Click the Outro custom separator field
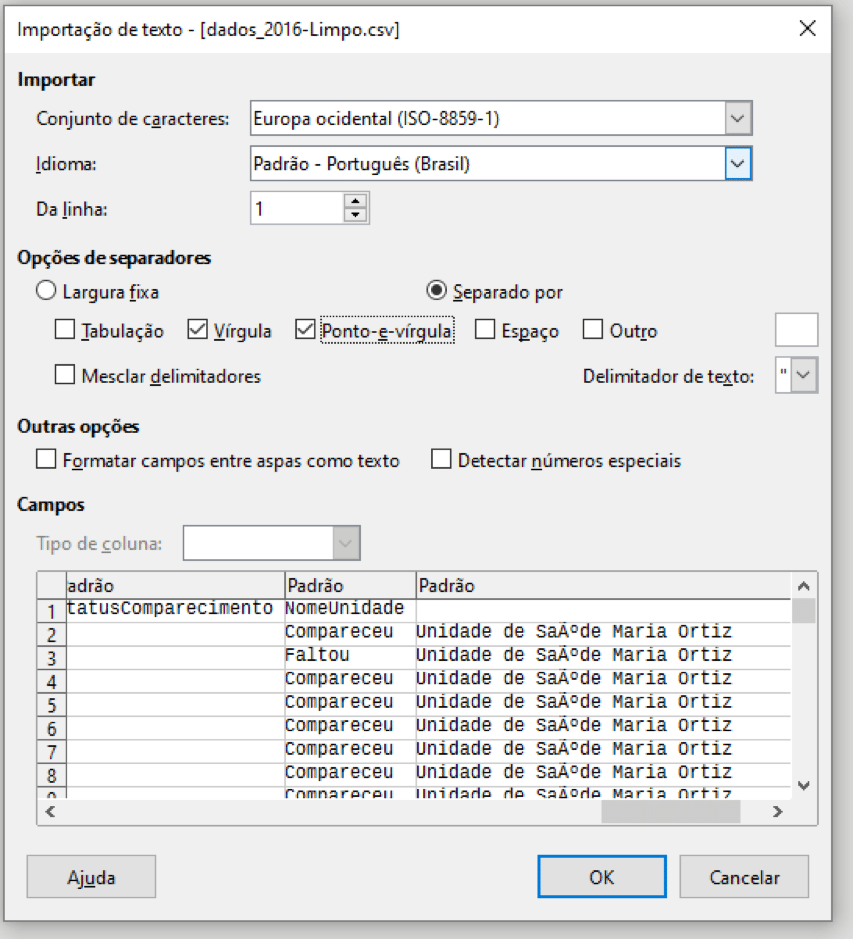The width and height of the screenshot is (853, 939). [x=797, y=330]
